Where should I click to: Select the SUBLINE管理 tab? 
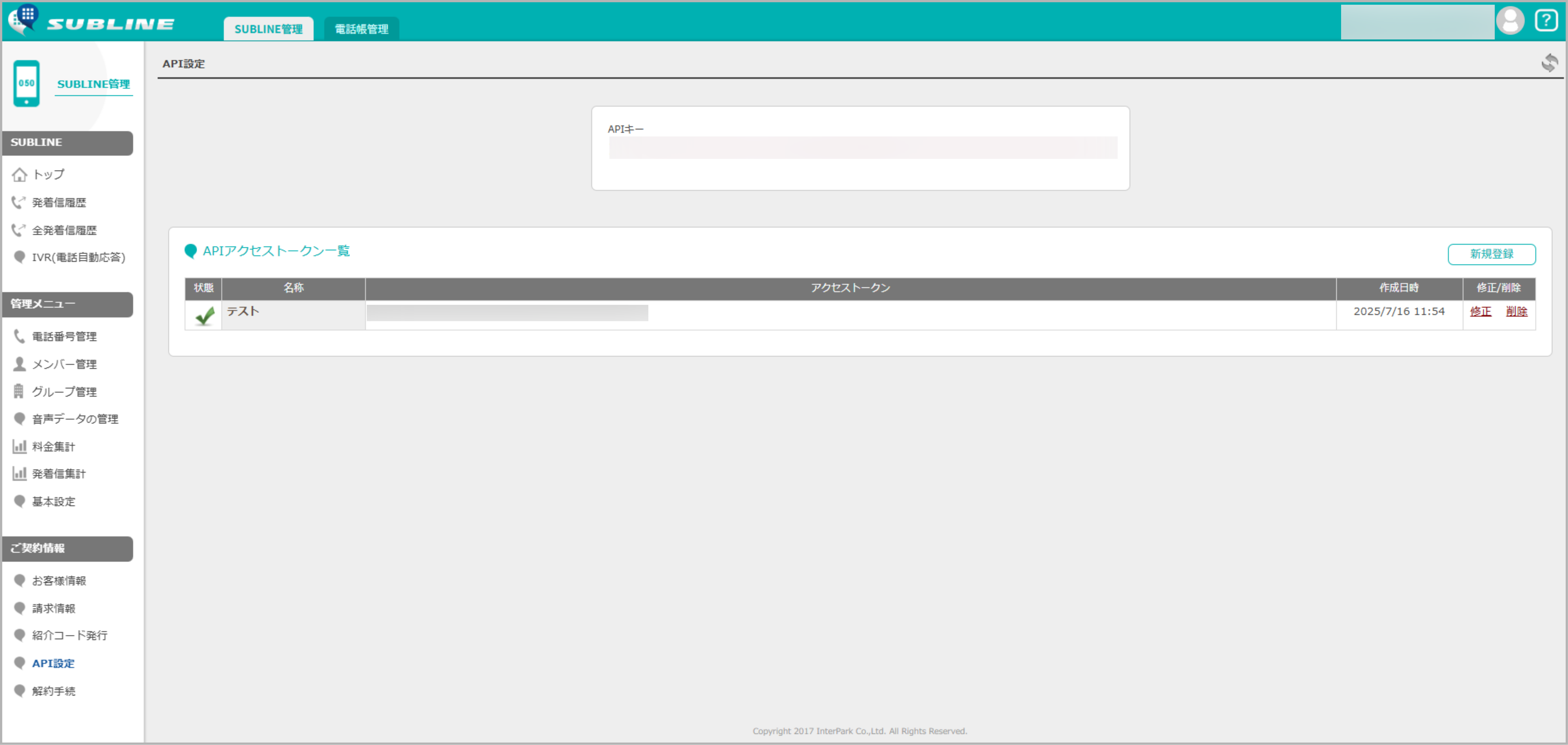[268, 29]
